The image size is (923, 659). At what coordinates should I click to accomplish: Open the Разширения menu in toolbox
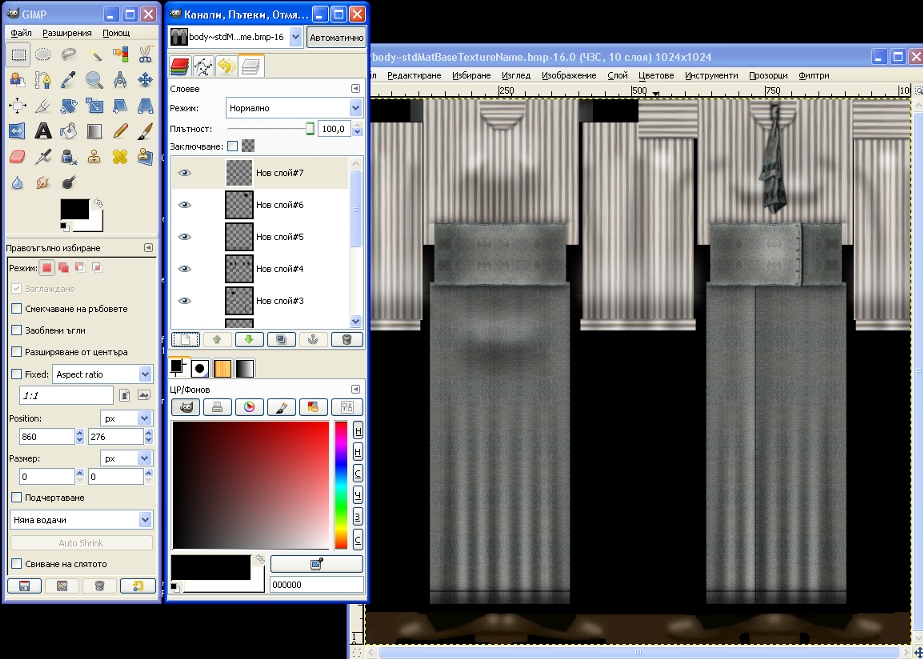pos(67,33)
